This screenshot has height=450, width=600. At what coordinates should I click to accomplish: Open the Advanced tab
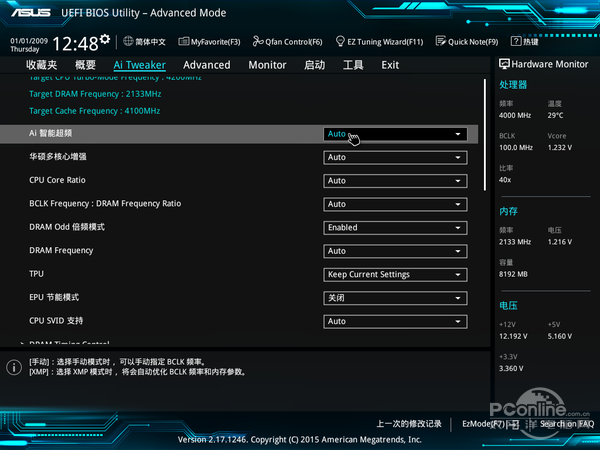click(207, 65)
